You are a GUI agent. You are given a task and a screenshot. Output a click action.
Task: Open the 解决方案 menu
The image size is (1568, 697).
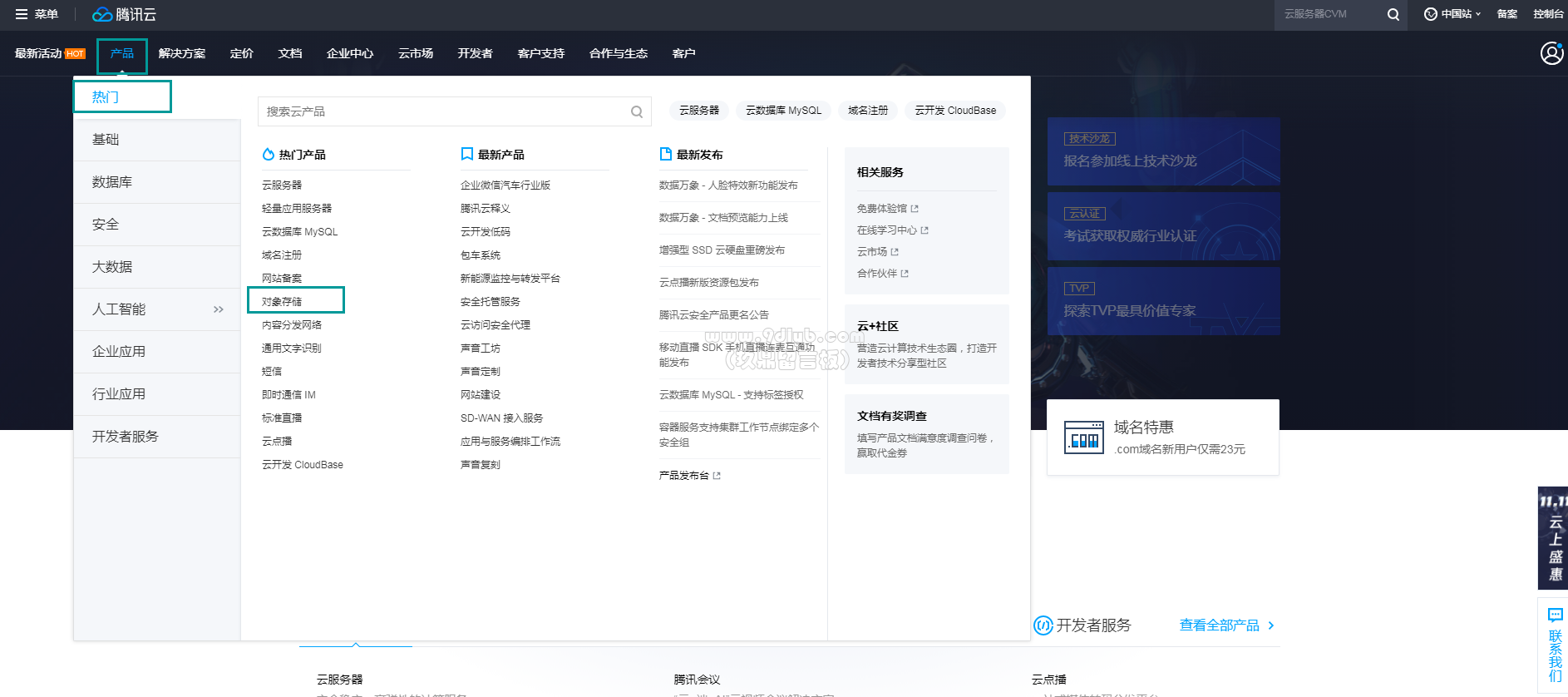pyautogui.click(x=181, y=53)
